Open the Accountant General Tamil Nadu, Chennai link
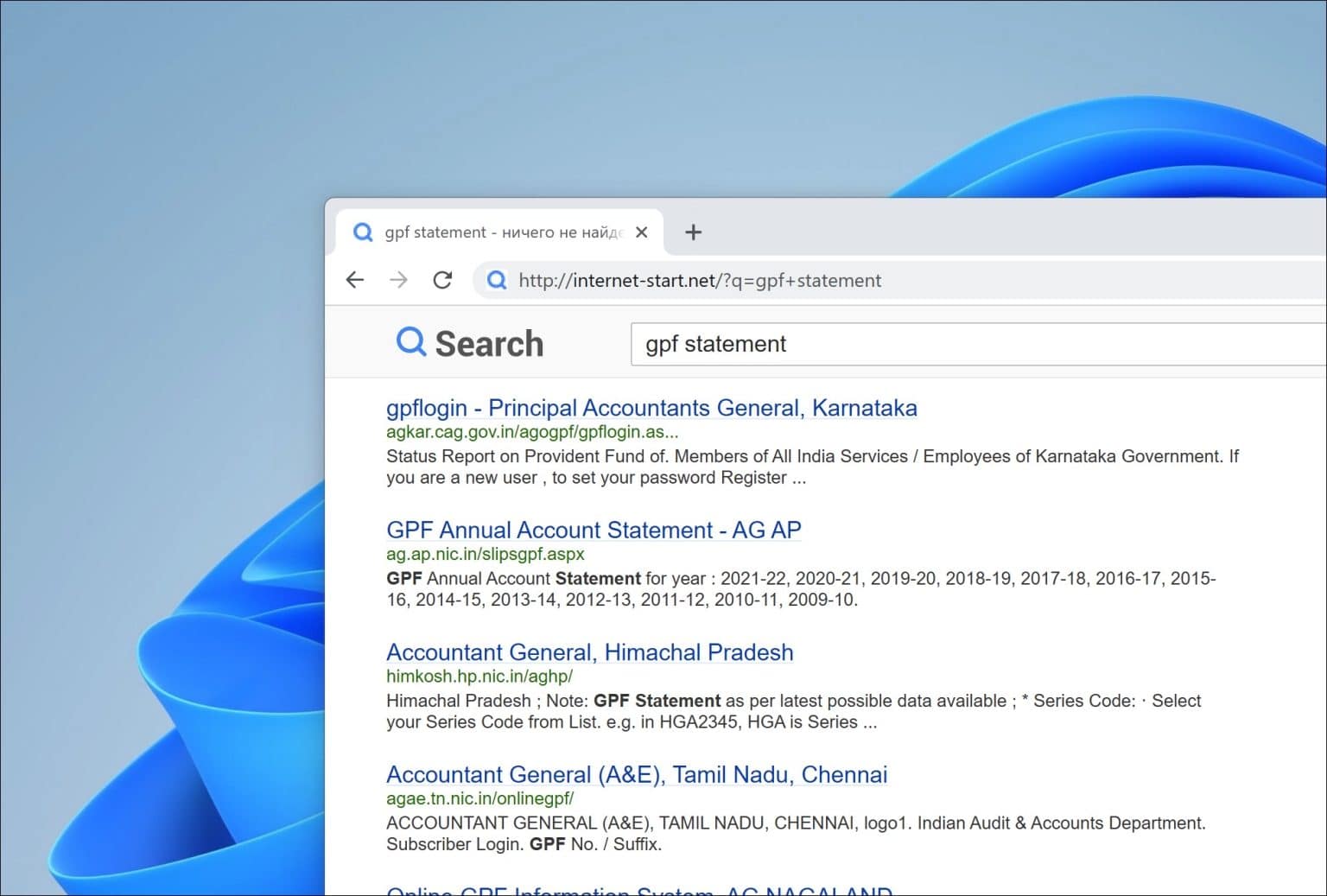Viewport: 1327px width, 896px height. click(x=637, y=775)
